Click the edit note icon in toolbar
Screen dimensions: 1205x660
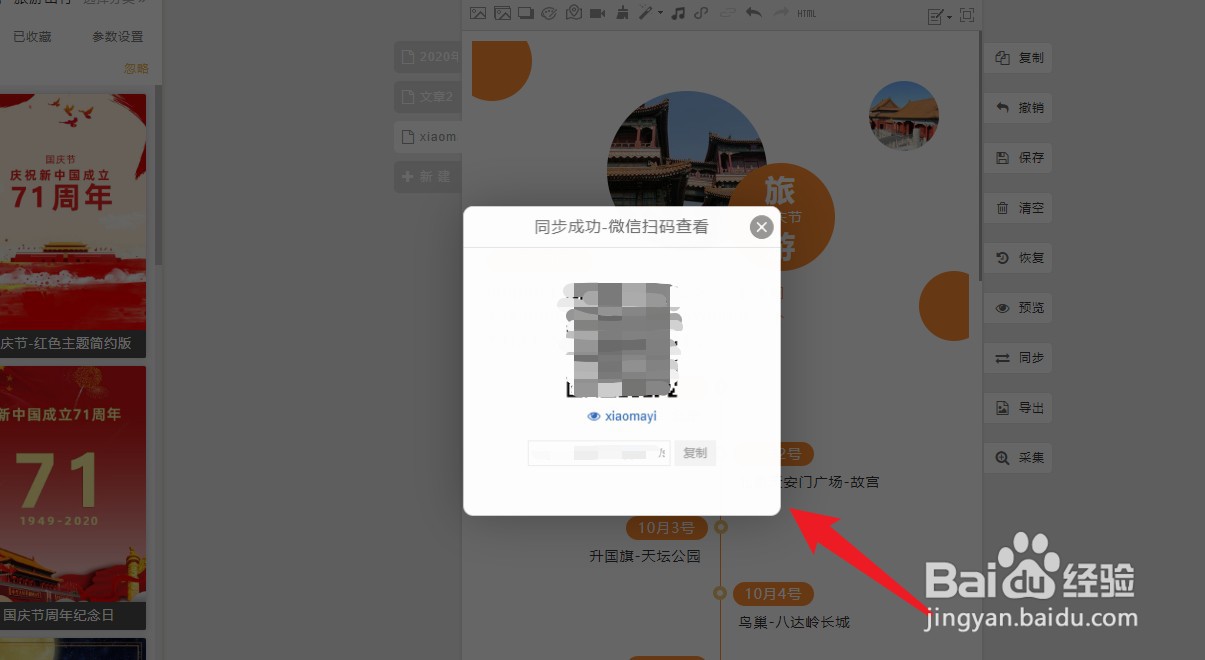935,15
